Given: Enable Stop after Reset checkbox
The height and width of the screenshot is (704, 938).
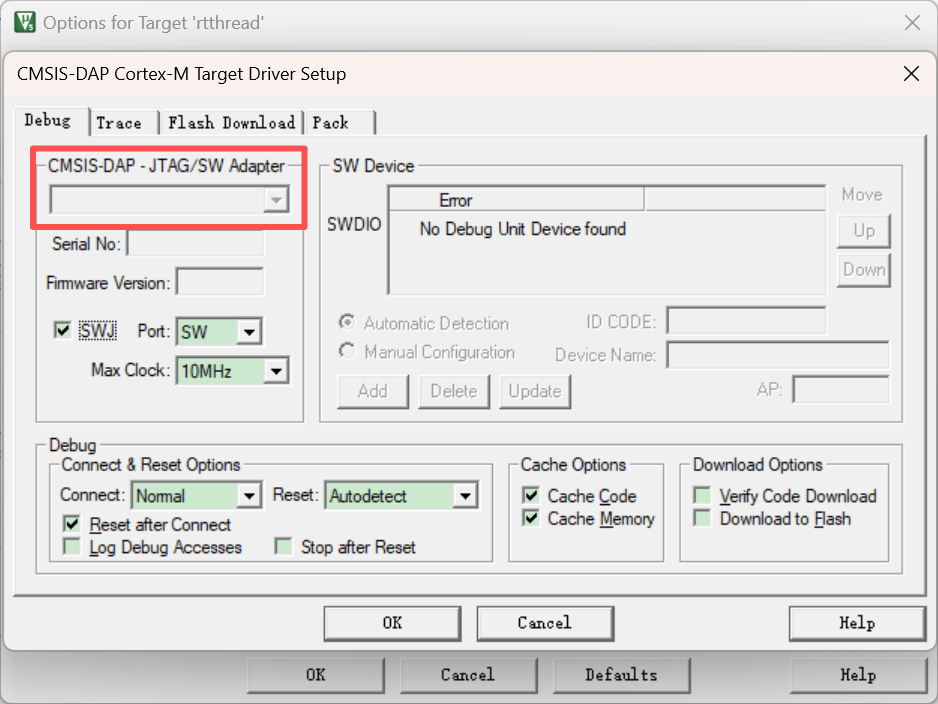Looking at the screenshot, I should coord(283,547).
